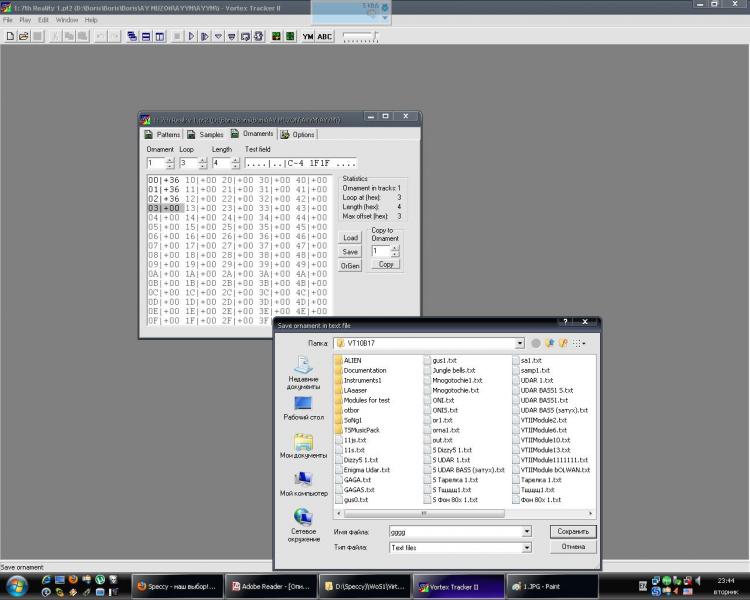Expand the file name dropdown
Screen dimensions: 750x600
[527, 532]
